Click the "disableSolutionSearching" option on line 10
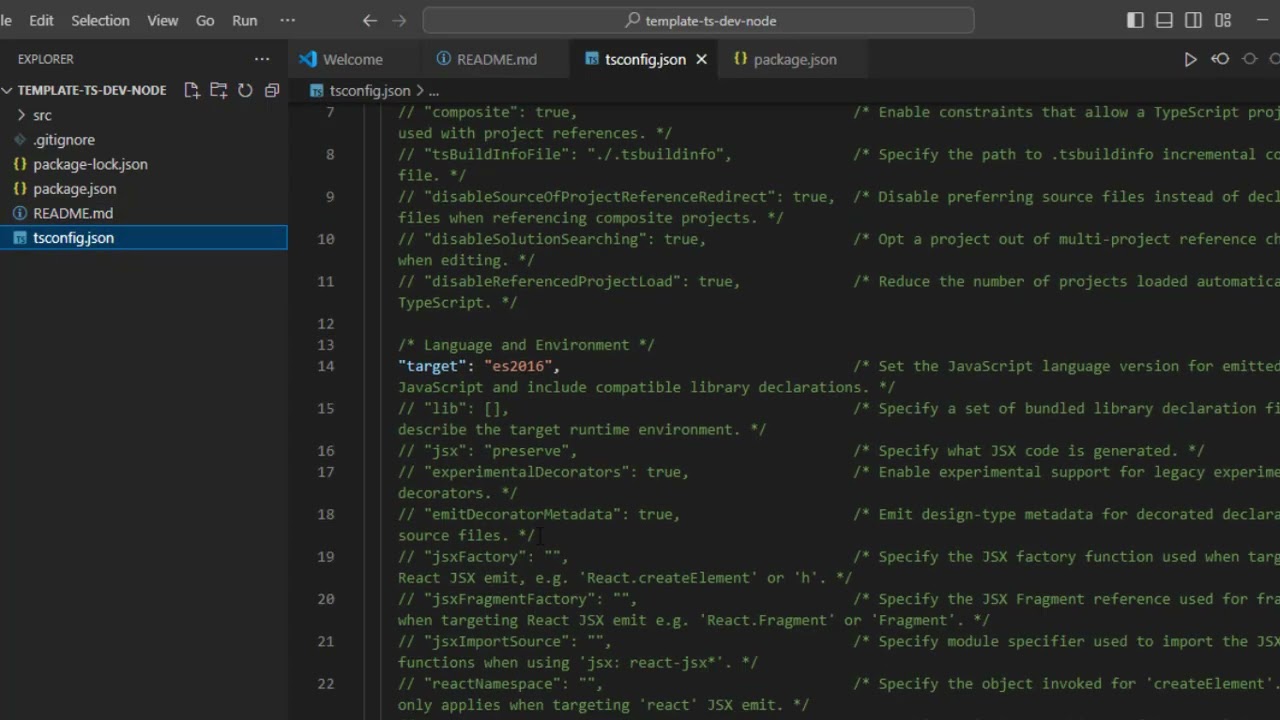1280x720 pixels. point(552,239)
